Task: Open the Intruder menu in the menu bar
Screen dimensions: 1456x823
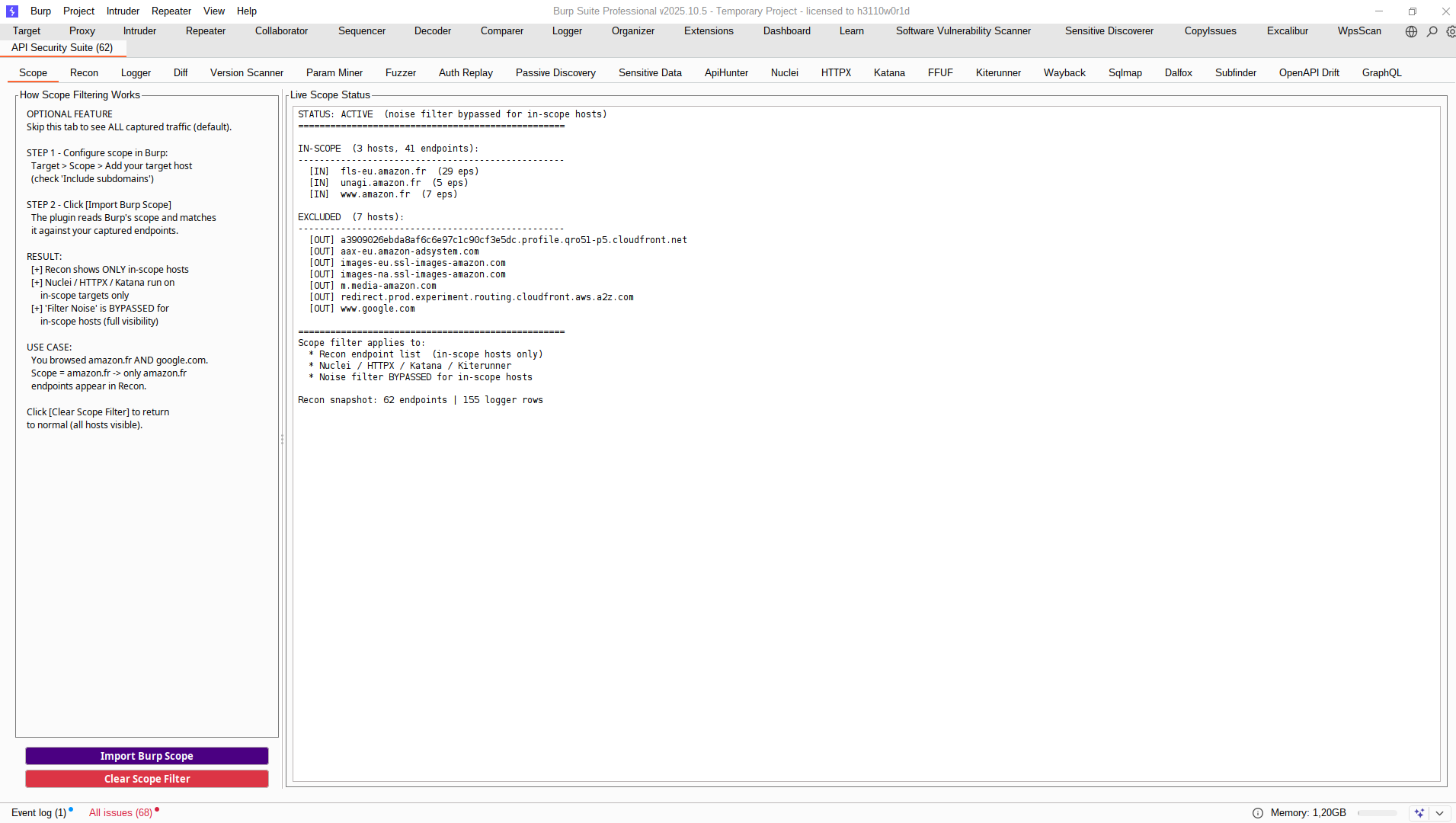Action: coord(123,11)
